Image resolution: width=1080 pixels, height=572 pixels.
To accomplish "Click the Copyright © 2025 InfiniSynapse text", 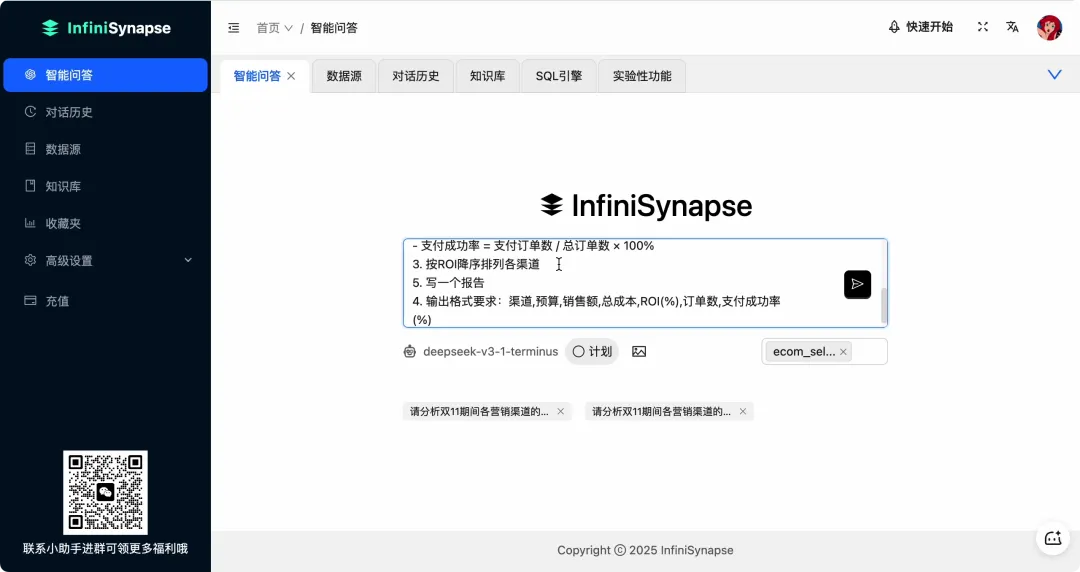I will 645,550.
